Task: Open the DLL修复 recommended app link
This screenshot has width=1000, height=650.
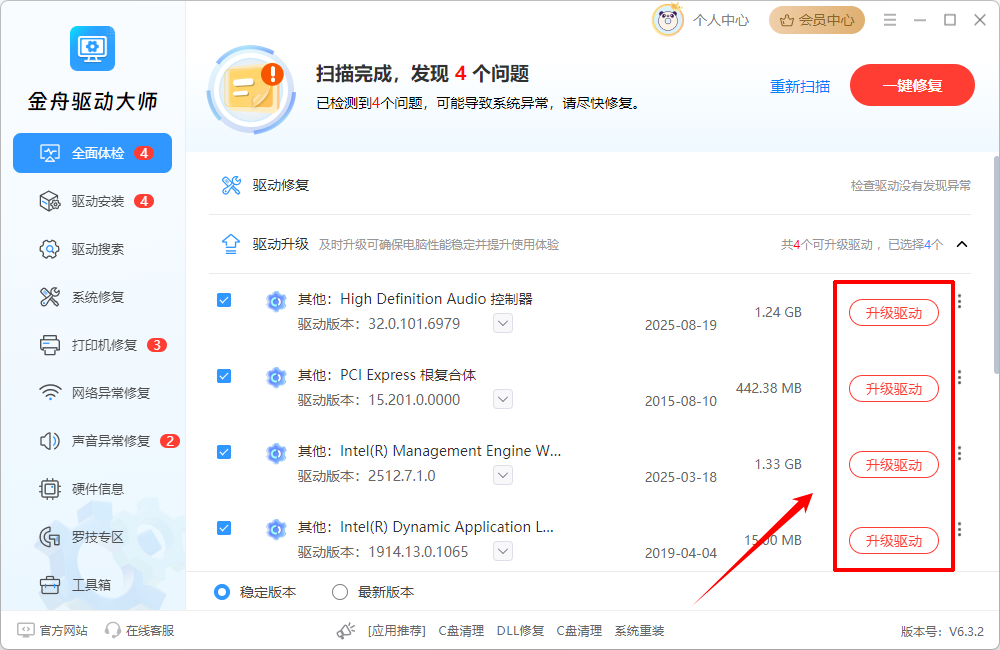Action: coord(520,630)
